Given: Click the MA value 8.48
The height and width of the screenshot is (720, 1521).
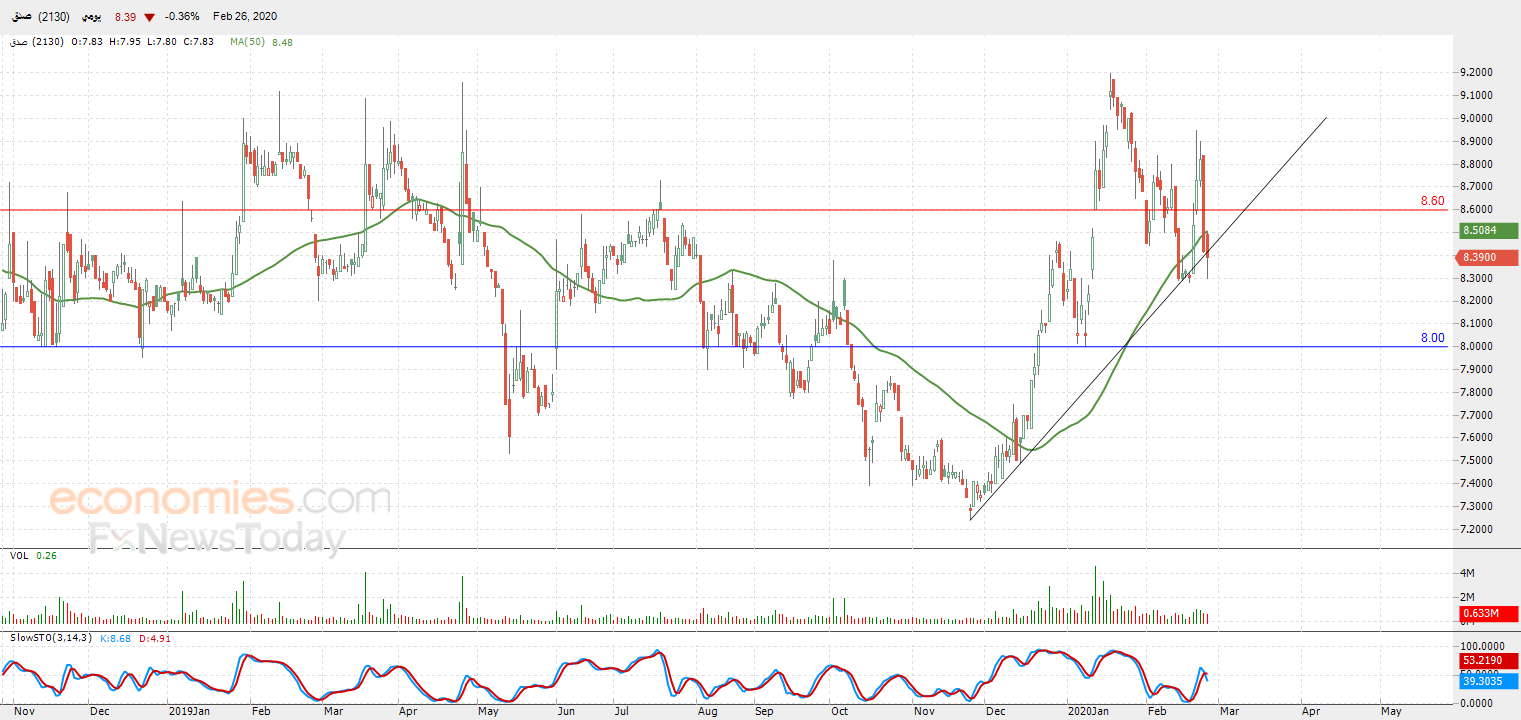Looking at the screenshot, I should [282, 42].
